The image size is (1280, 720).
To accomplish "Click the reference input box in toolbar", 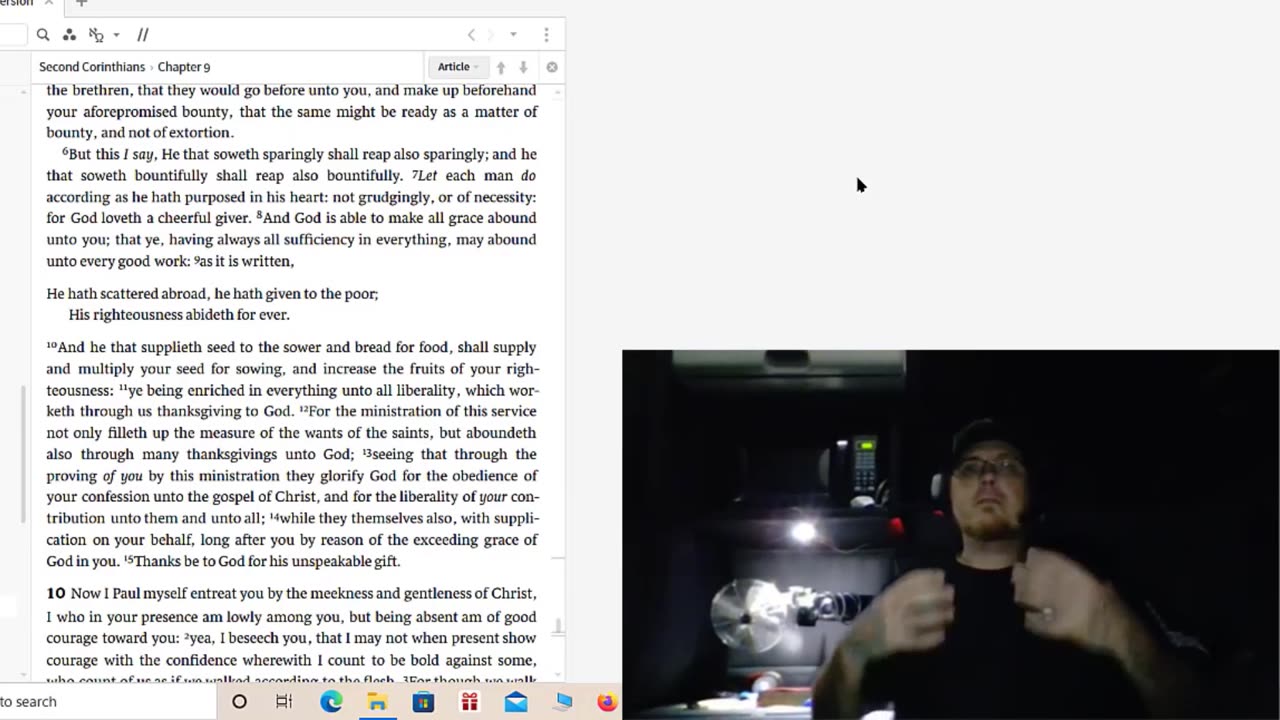I will point(13,35).
